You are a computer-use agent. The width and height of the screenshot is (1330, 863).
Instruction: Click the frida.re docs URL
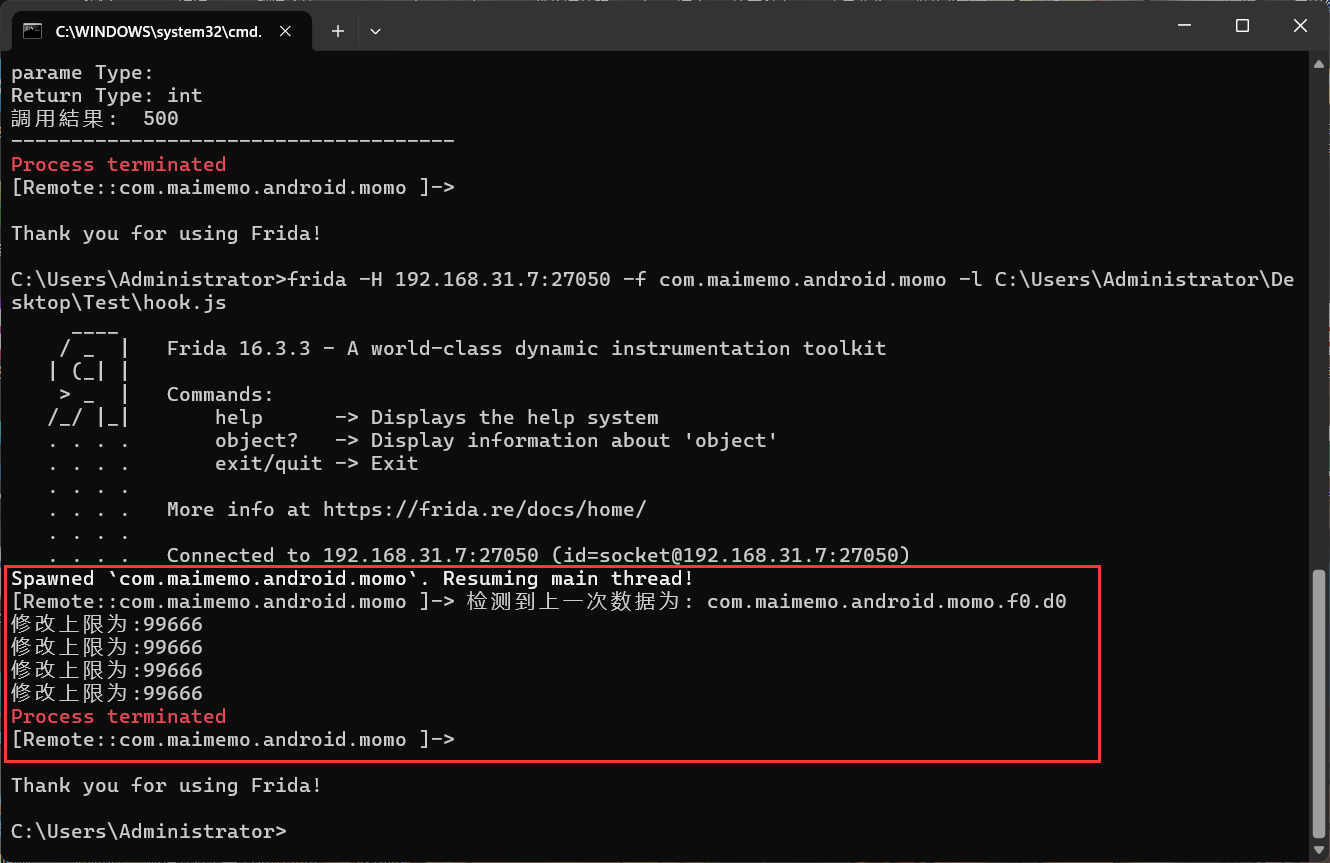point(484,509)
